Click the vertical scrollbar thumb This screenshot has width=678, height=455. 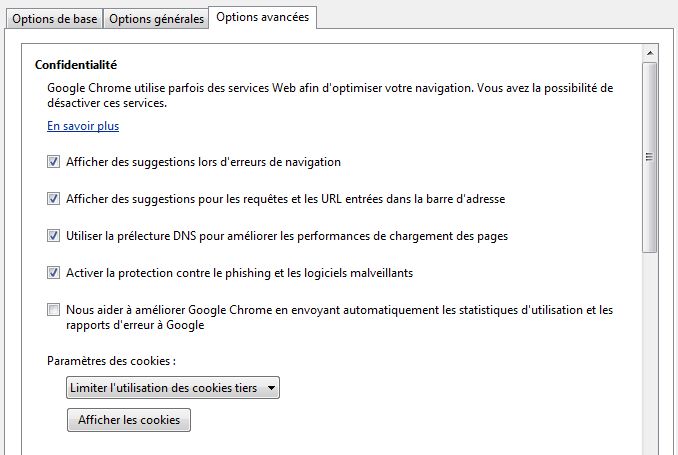coord(649,155)
